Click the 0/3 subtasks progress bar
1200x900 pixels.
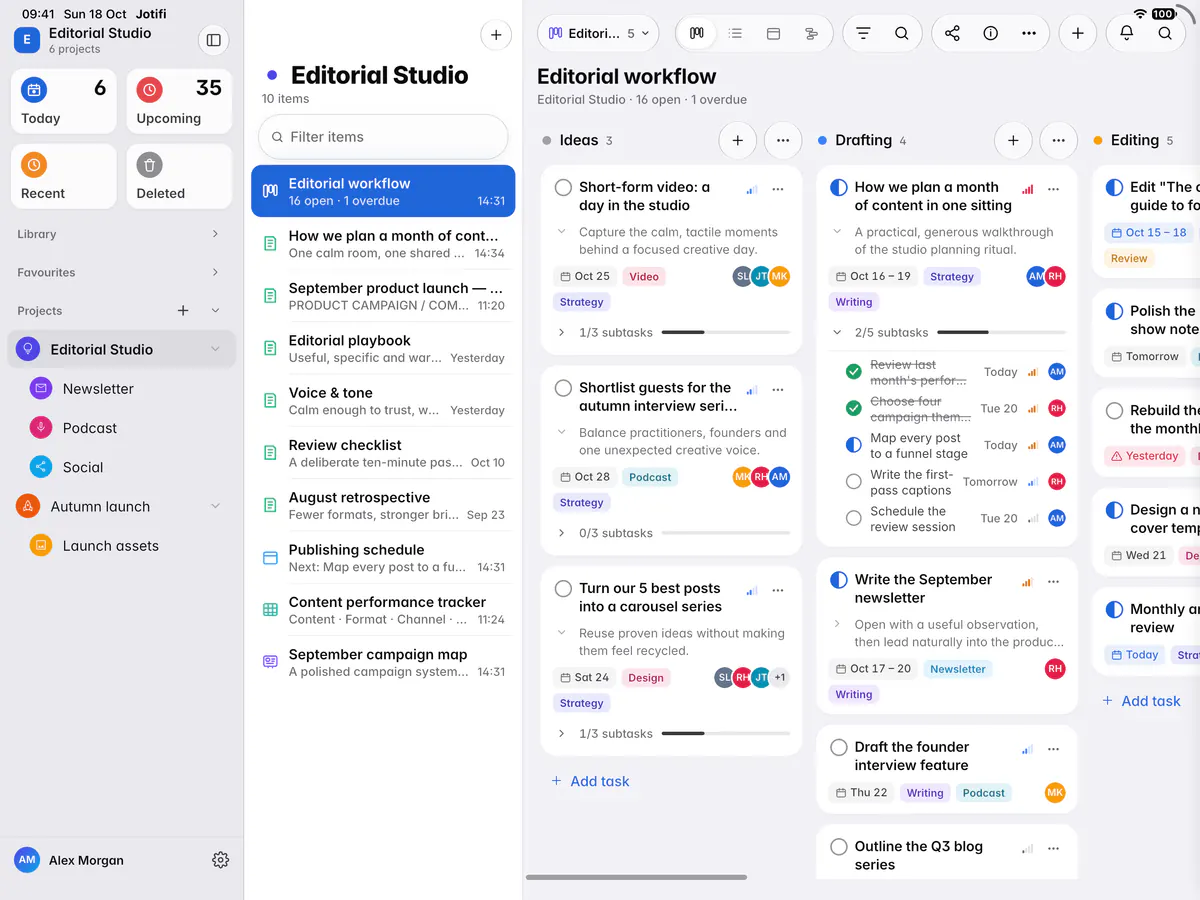click(x=726, y=533)
